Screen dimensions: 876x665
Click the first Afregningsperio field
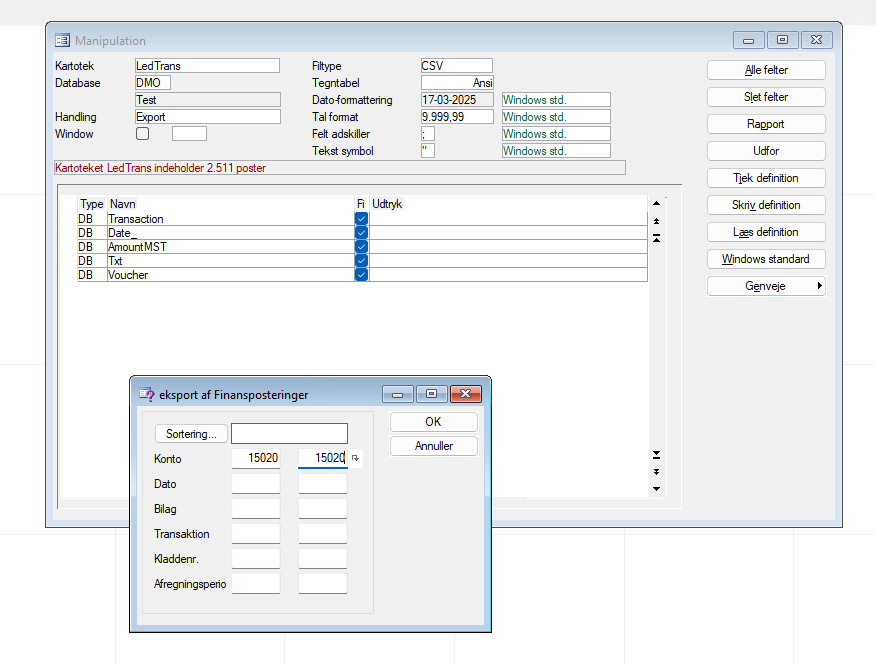[256, 584]
